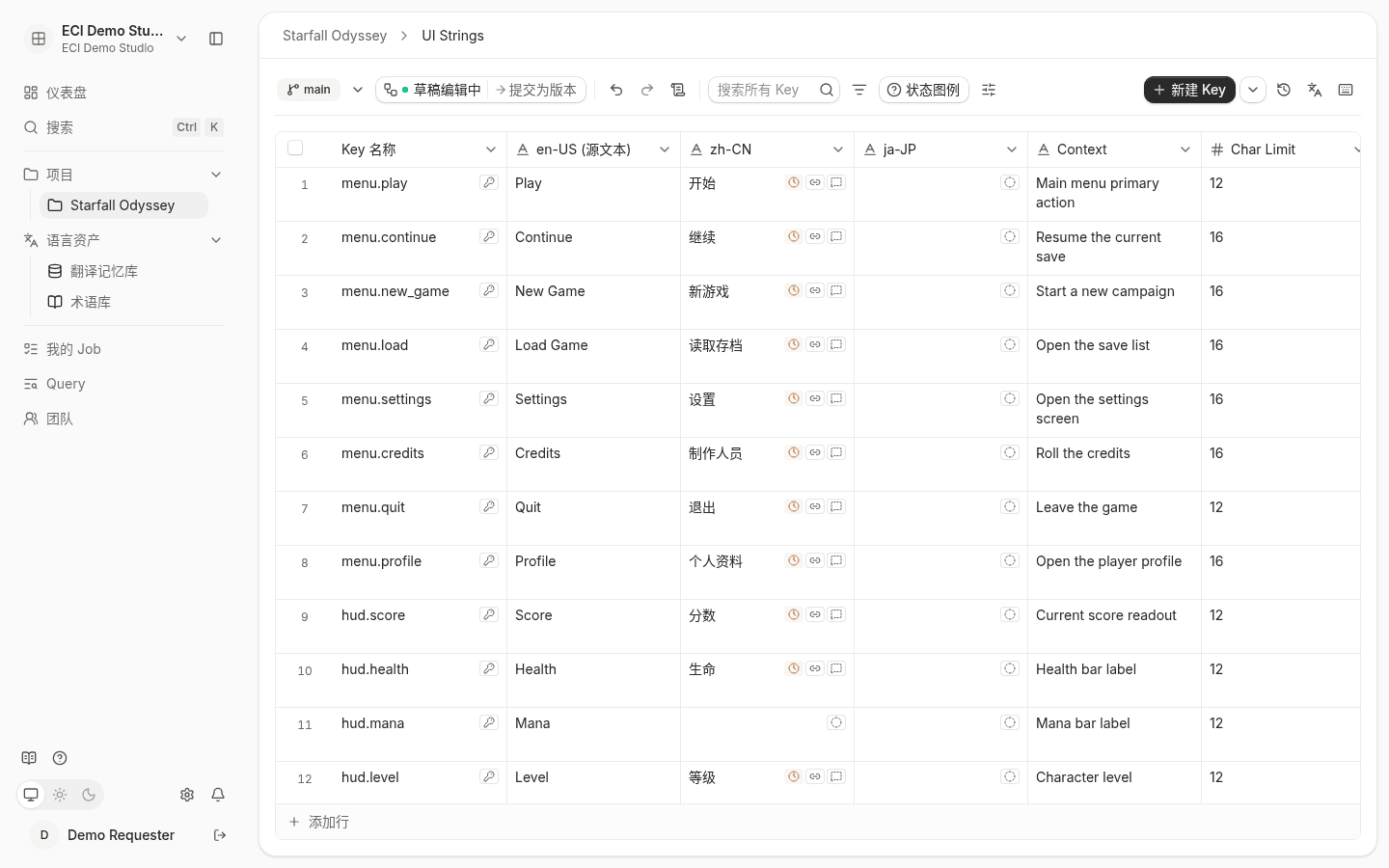
Task: Open 仪表盘 in the sidebar
Action: coord(123,93)
